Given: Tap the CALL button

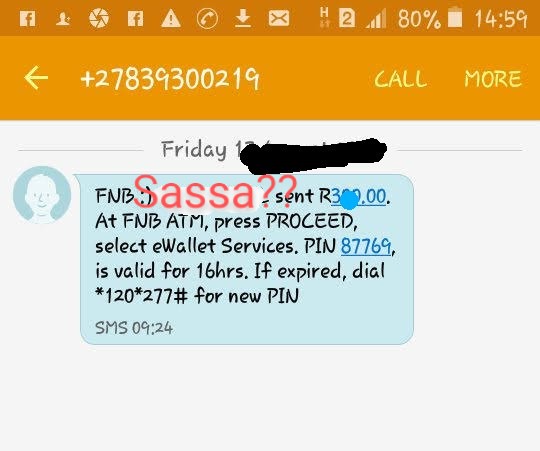Looking at the screenshot, I should coord(401,79).
